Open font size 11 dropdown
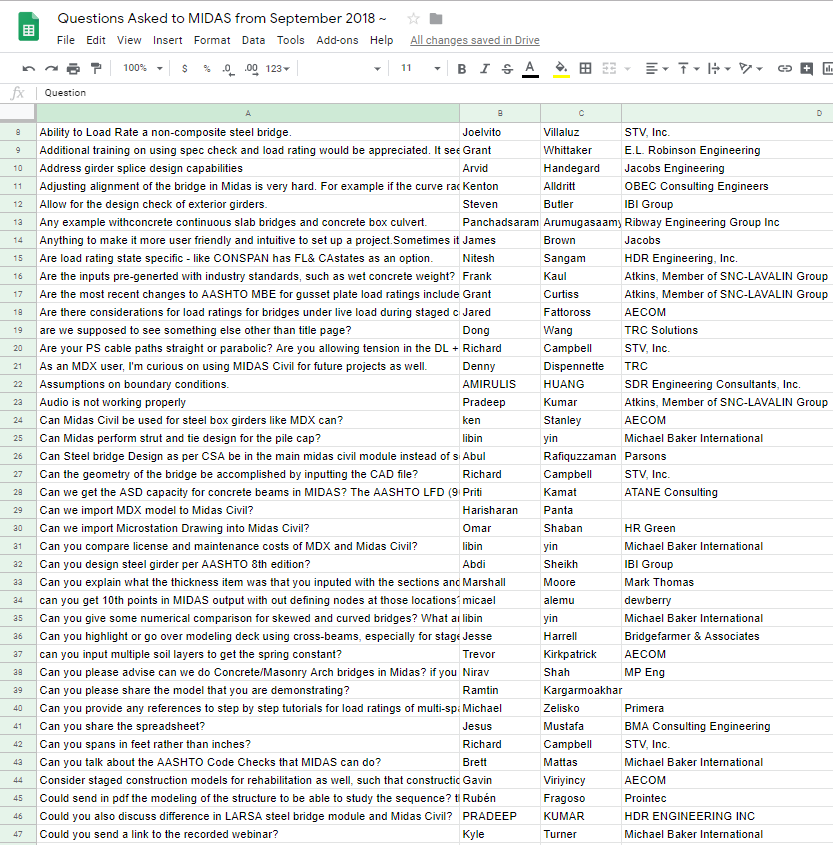 [x=420, y=68]
